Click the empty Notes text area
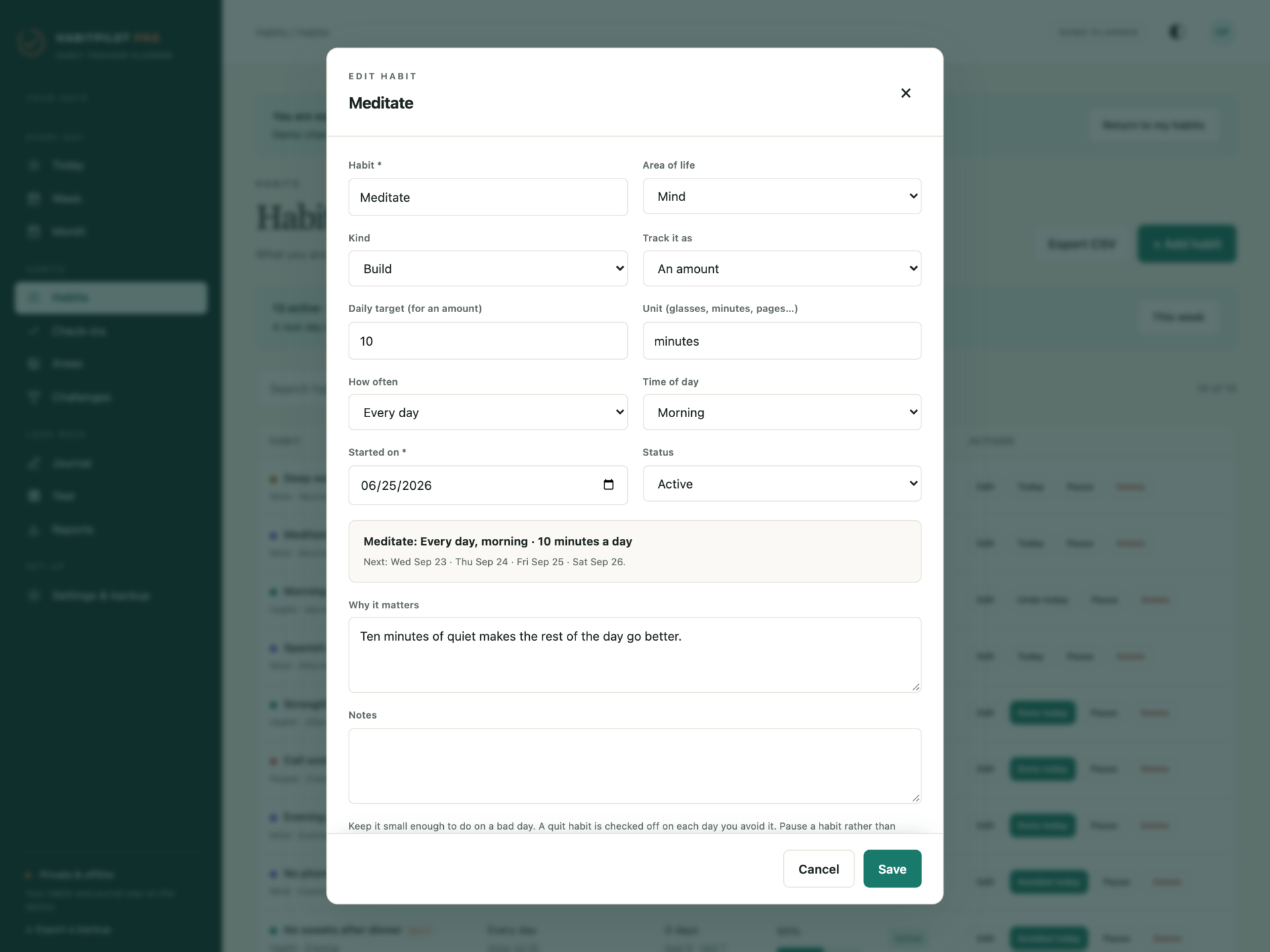 click(634, 766)
